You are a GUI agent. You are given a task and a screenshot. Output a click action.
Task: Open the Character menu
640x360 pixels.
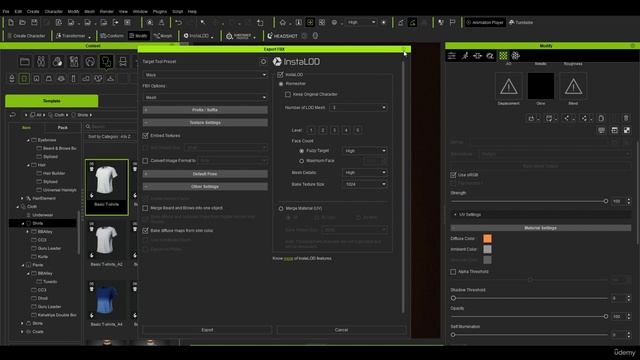tap(53, 11)
